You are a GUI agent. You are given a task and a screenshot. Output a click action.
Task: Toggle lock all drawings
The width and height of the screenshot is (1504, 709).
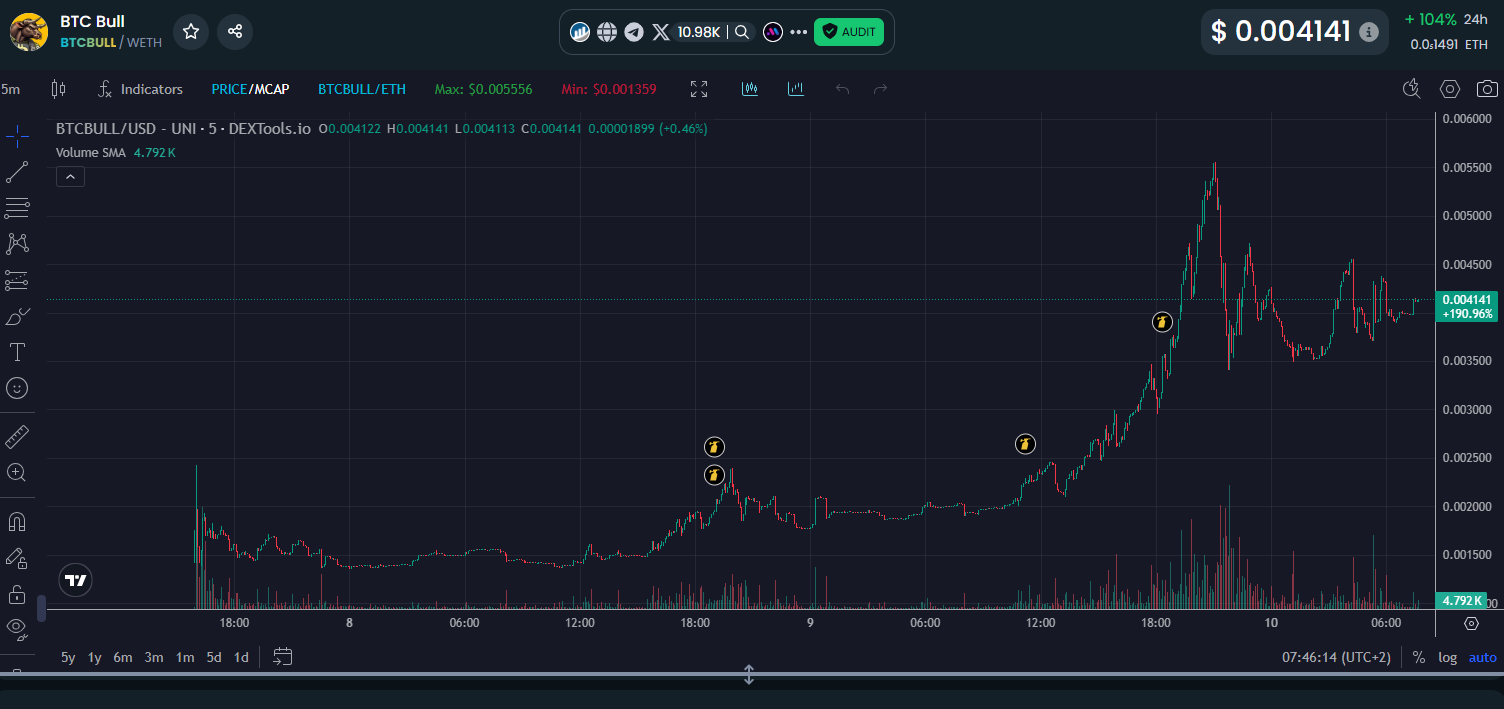(17, 594)
